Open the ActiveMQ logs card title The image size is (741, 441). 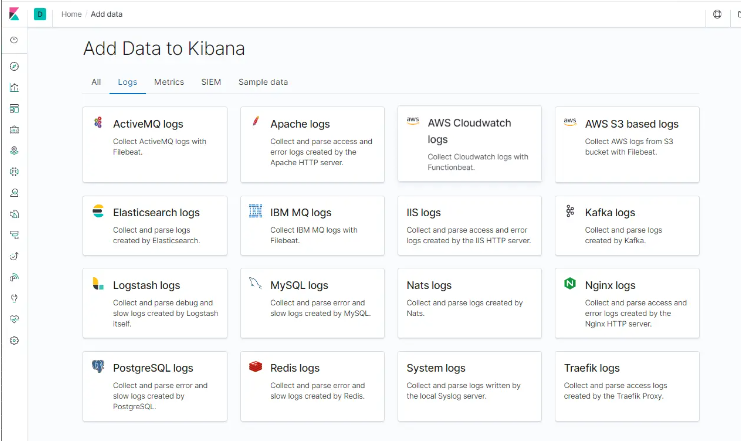point(148,124)
